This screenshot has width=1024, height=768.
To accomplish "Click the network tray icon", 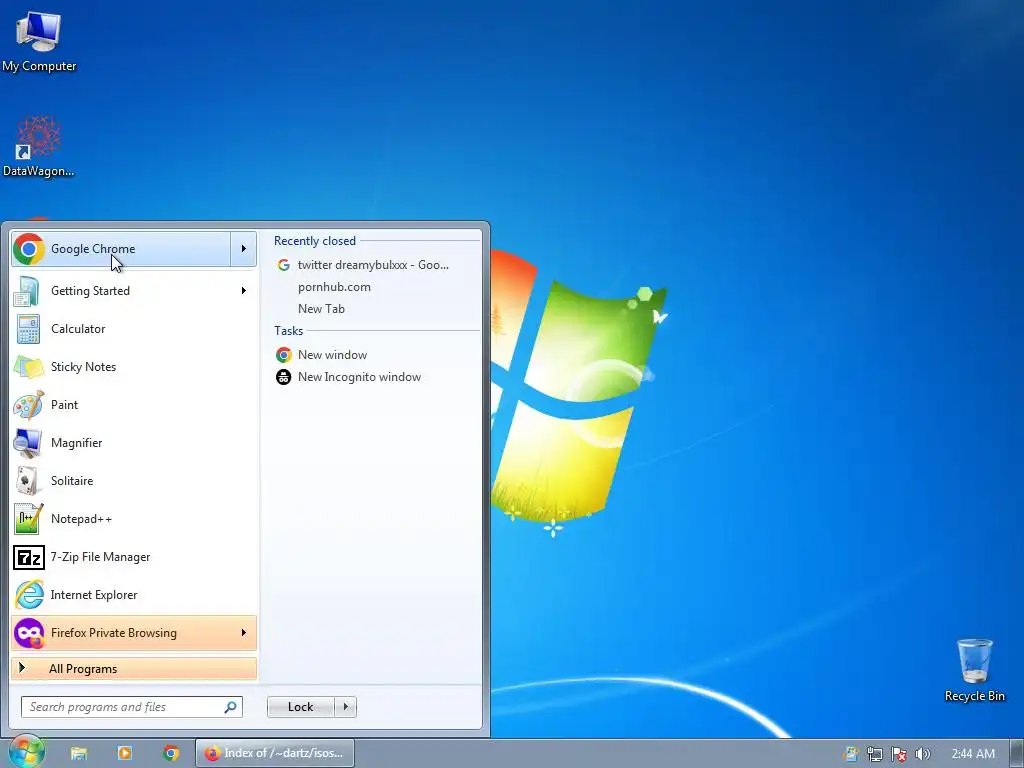I will pos(874,754).
